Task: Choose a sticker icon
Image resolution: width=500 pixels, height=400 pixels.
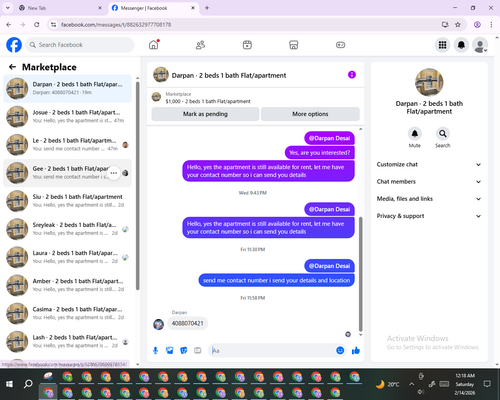Action: (183, 350)
